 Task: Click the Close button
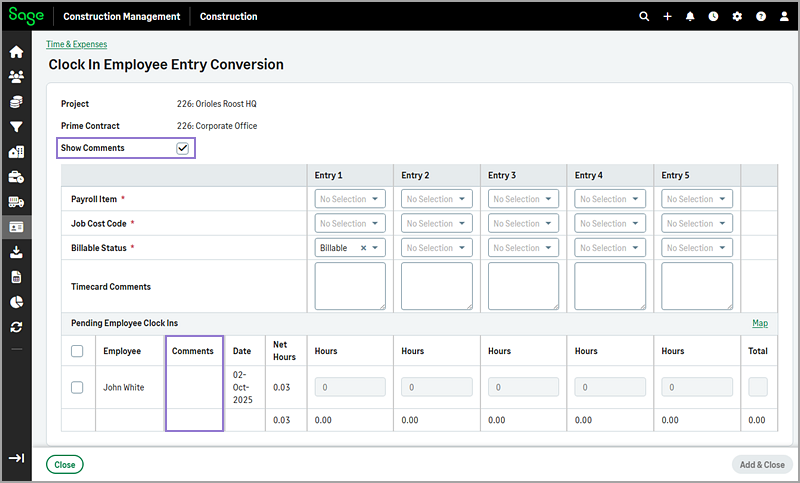click(x=65, y=465)
